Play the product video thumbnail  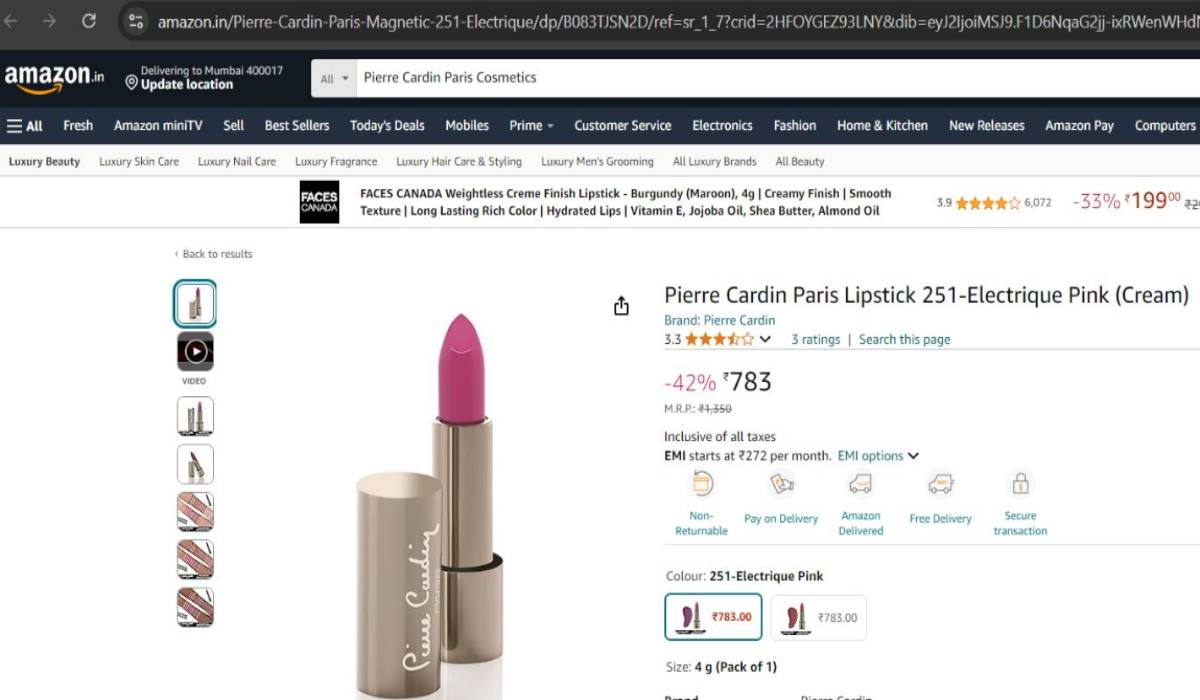pyautogui.click(x=195, y=352)
